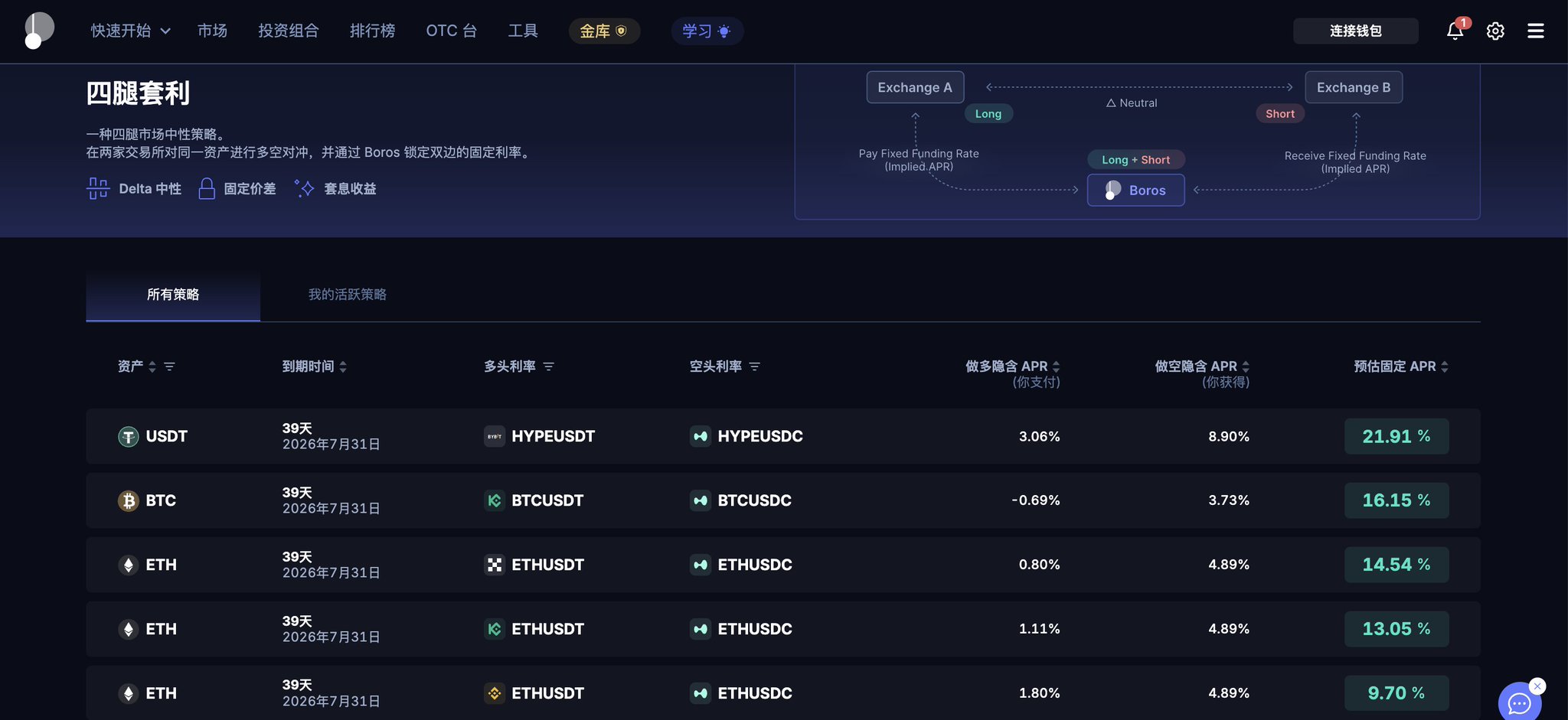The image size is (1568, 720).
Task: Sort by 预估固定 APR
Action: [x=1445, y=367]
